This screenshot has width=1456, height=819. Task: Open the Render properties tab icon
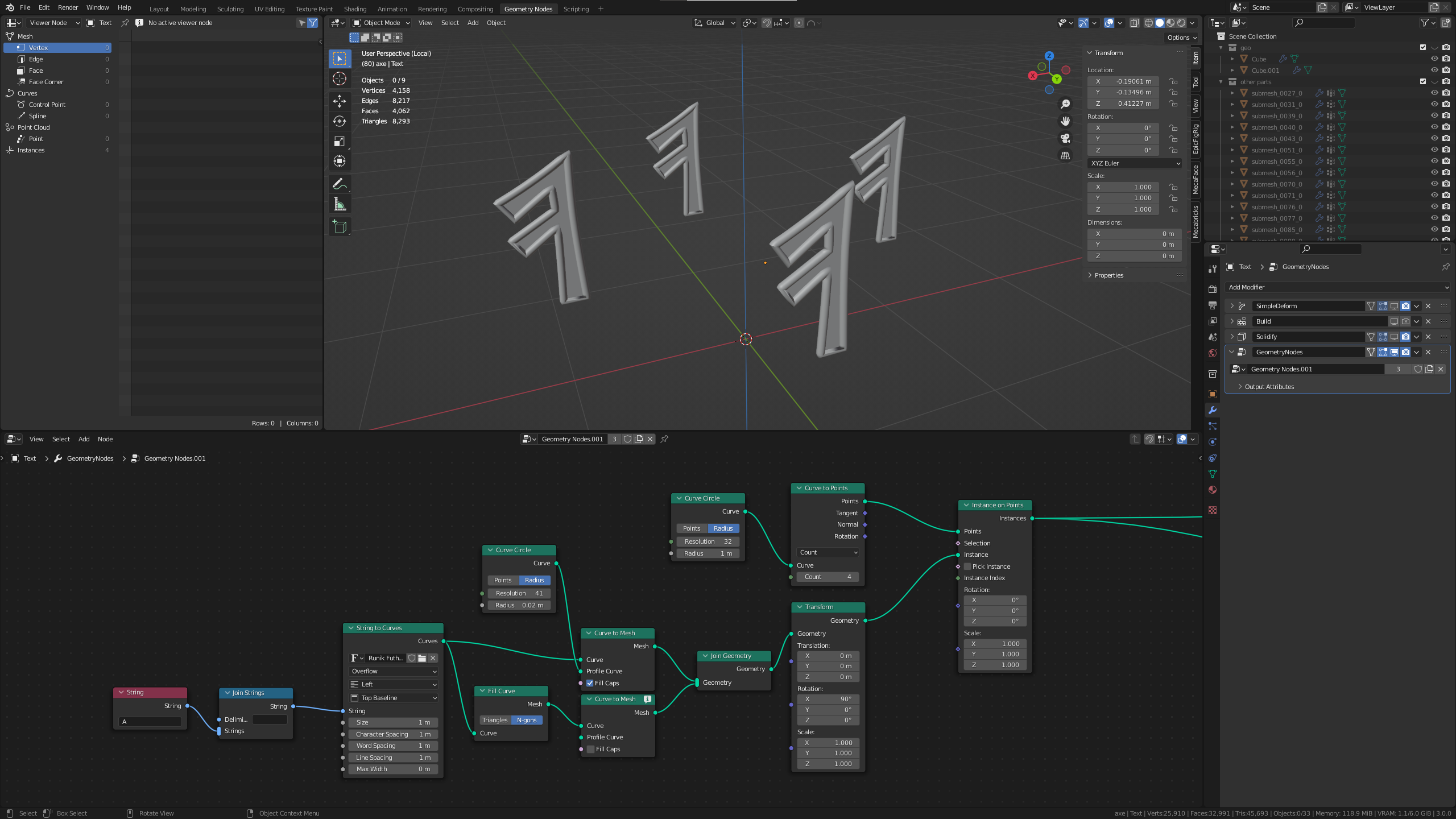[1213, 289]
